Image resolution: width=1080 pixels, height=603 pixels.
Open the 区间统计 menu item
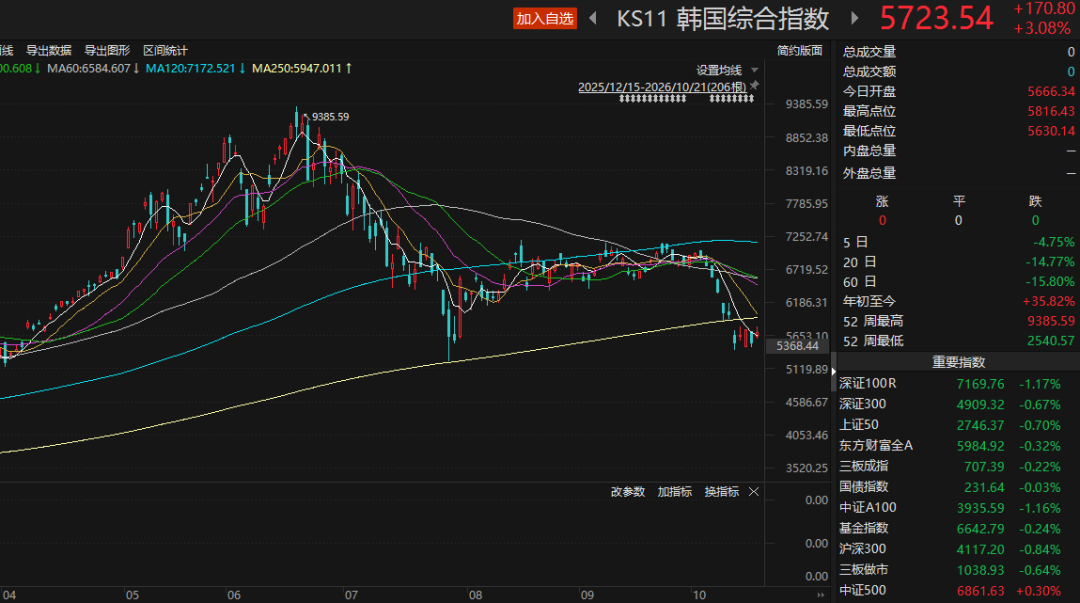165,50
